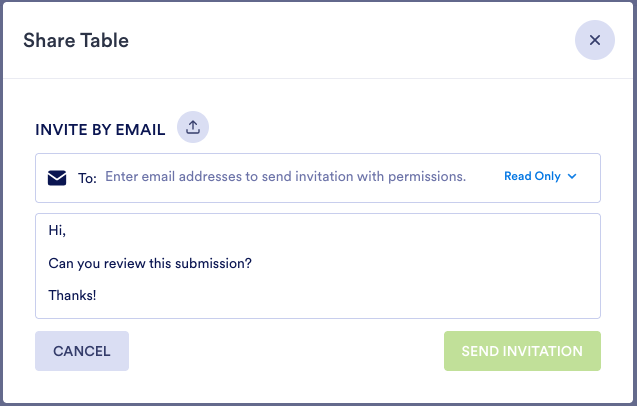Click the chevron arrow next to Read Only
The image size is (637, 406).
tap(572, 177)
